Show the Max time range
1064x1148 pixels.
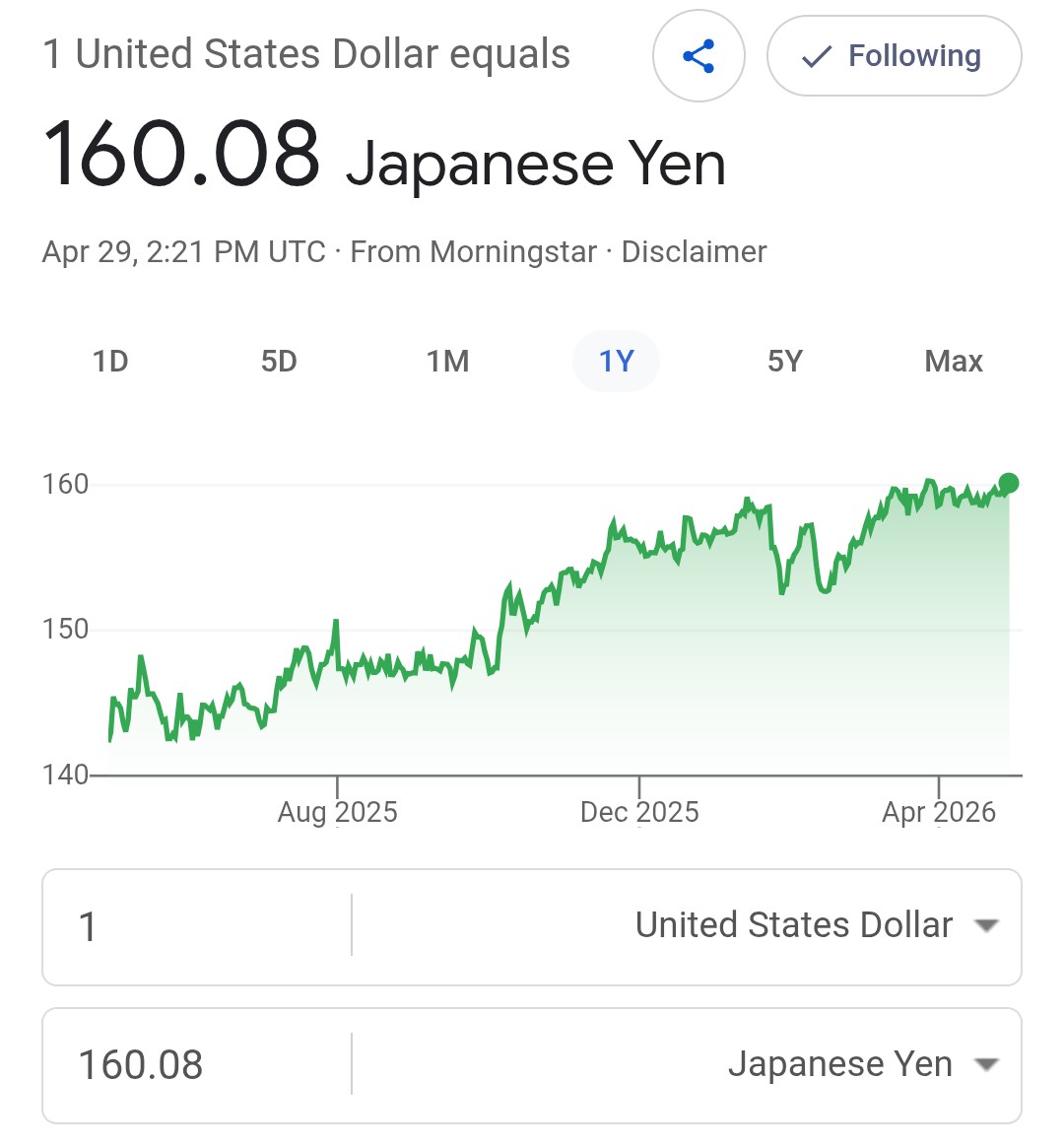pos(953,362)
